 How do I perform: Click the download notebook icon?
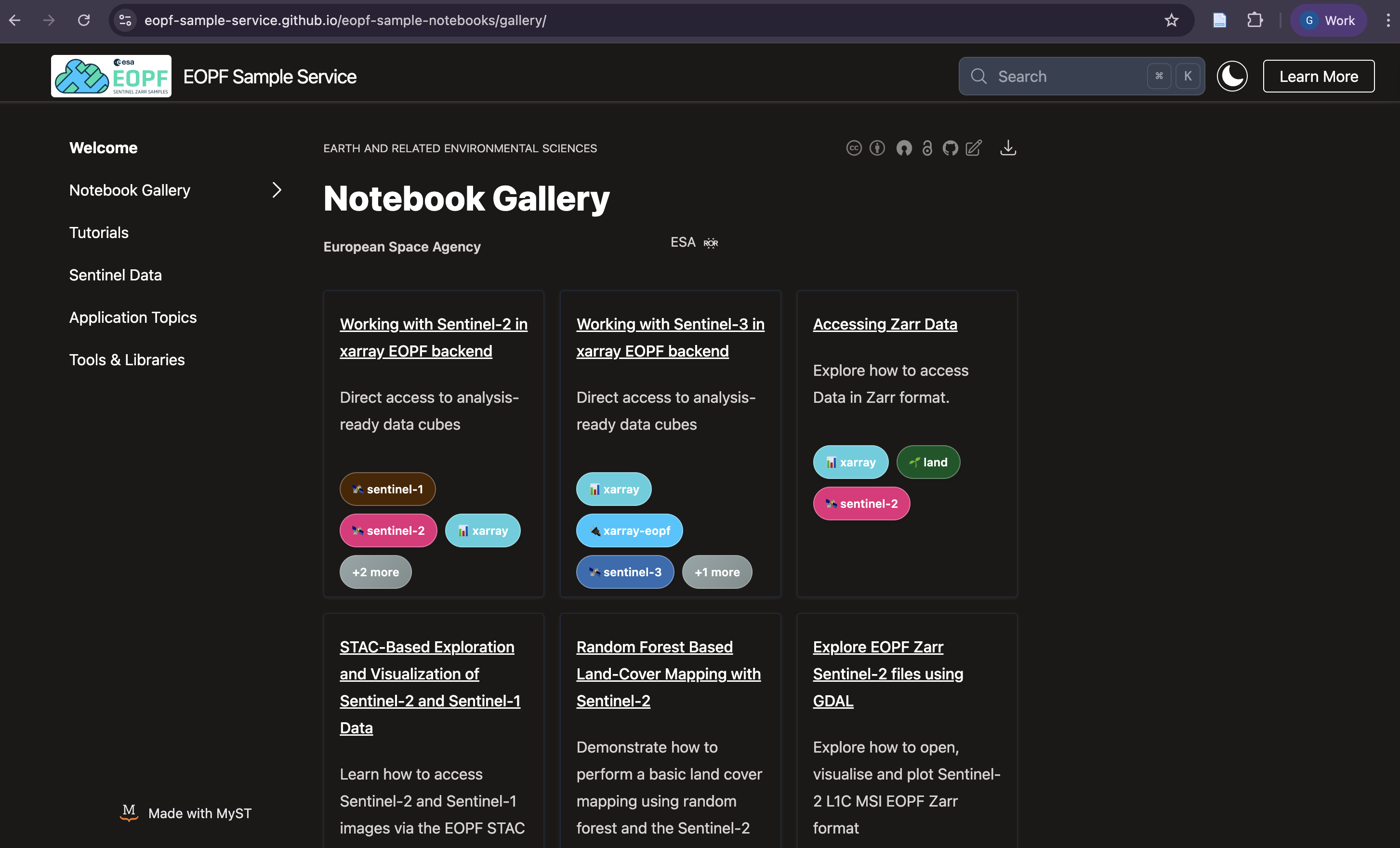[x=1008, y=148]
